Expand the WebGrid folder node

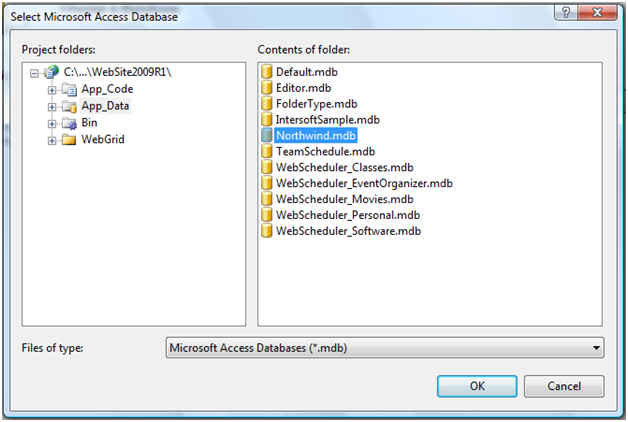52,141
